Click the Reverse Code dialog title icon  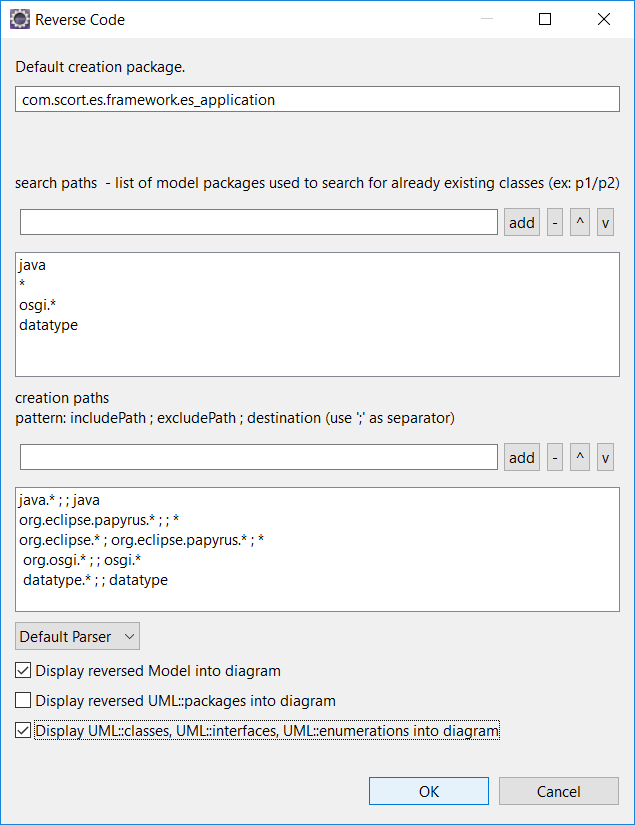tap(19, 19)
